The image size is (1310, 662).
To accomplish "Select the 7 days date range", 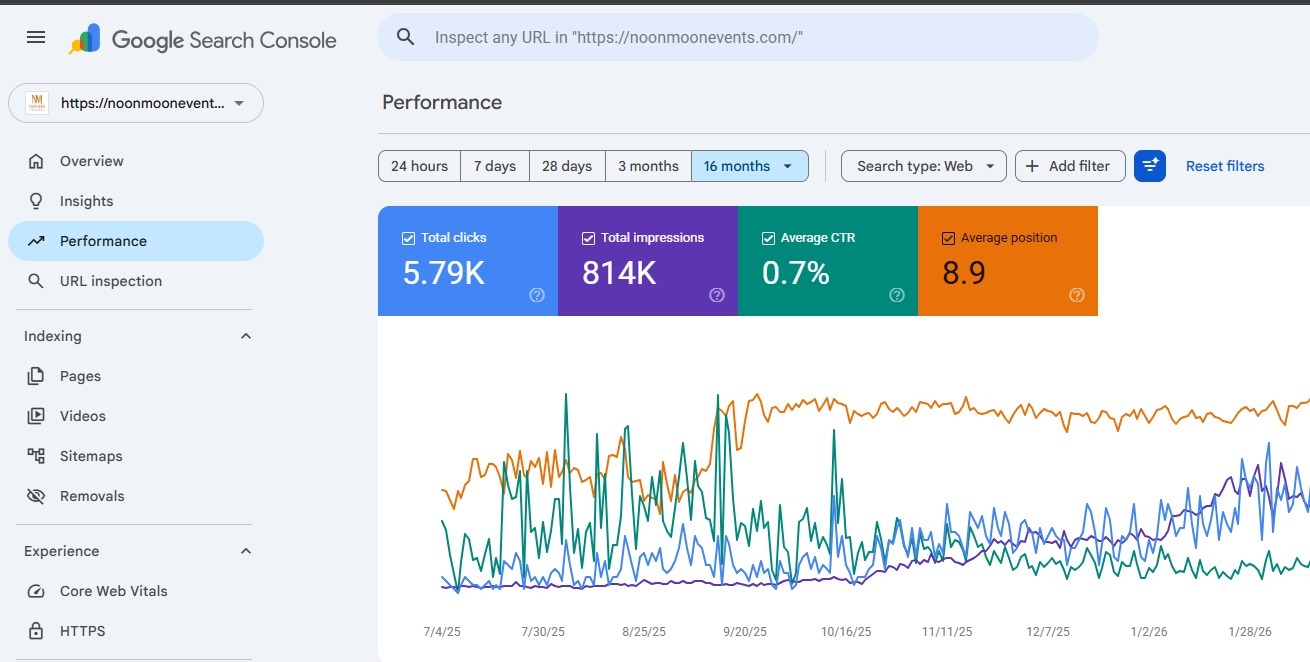I will click(495, 166).
